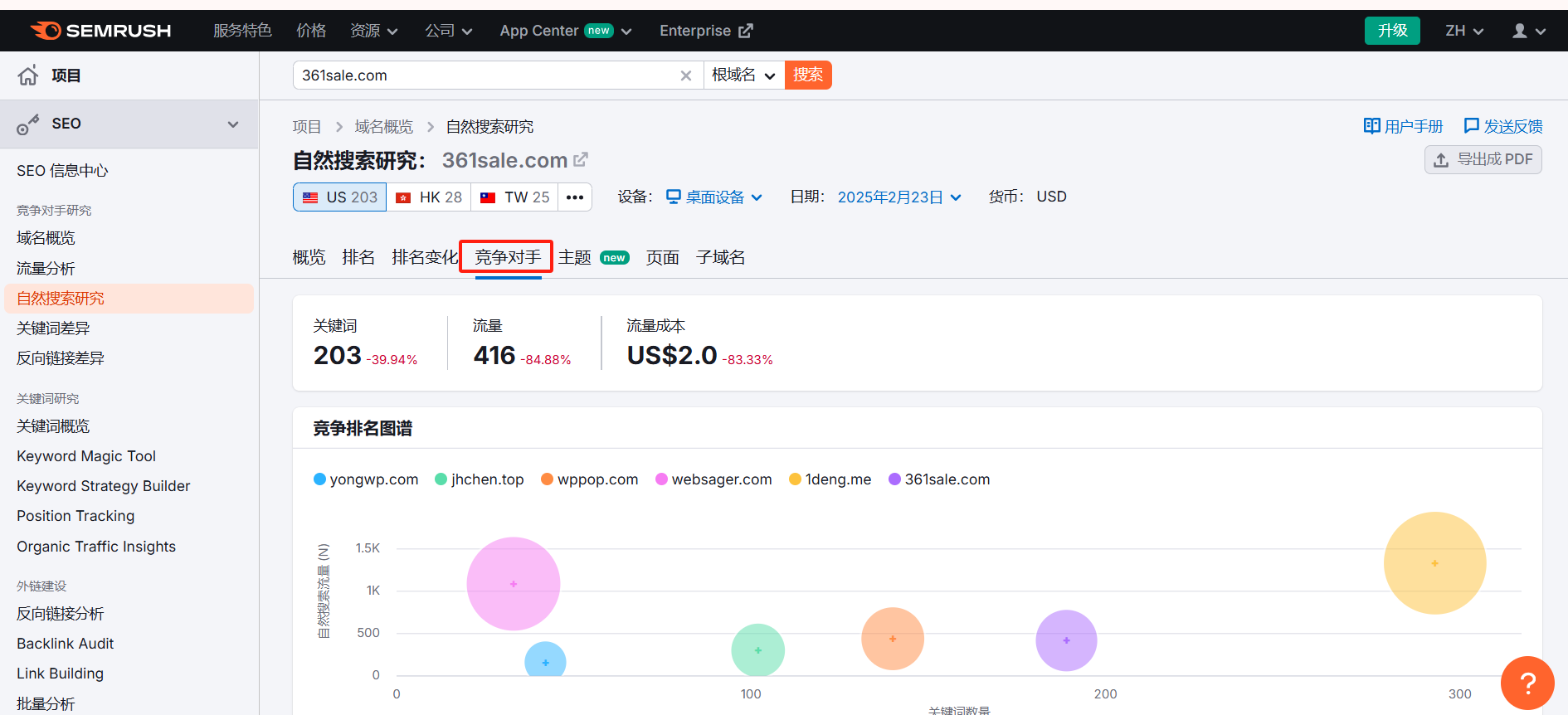
Task: Click the Semrush logo
Action: click(x=100, y=31)
